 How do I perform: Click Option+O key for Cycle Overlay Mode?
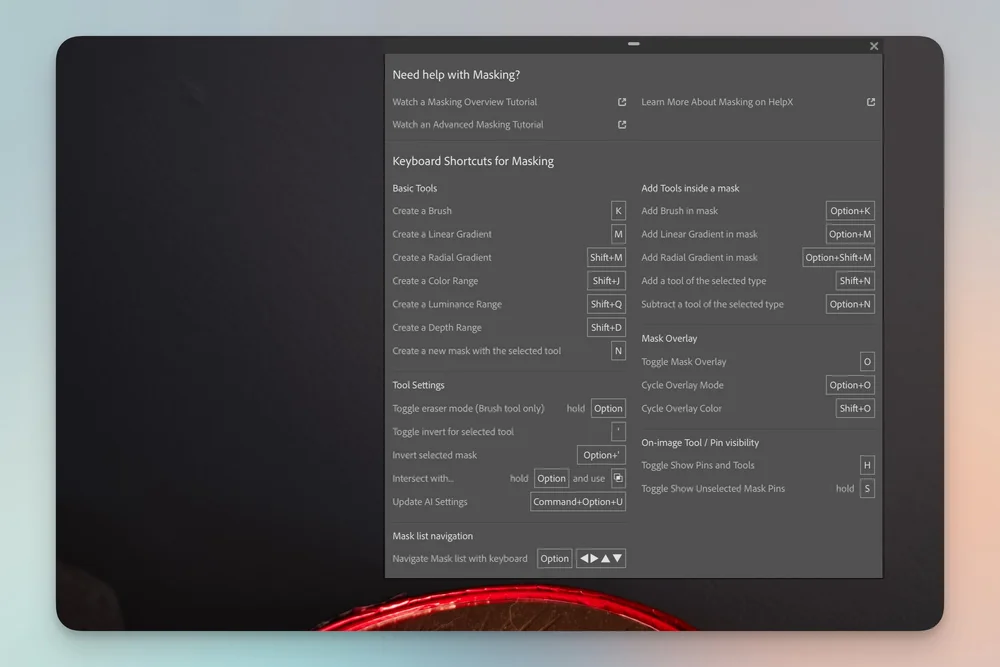(x=850, y=385)
